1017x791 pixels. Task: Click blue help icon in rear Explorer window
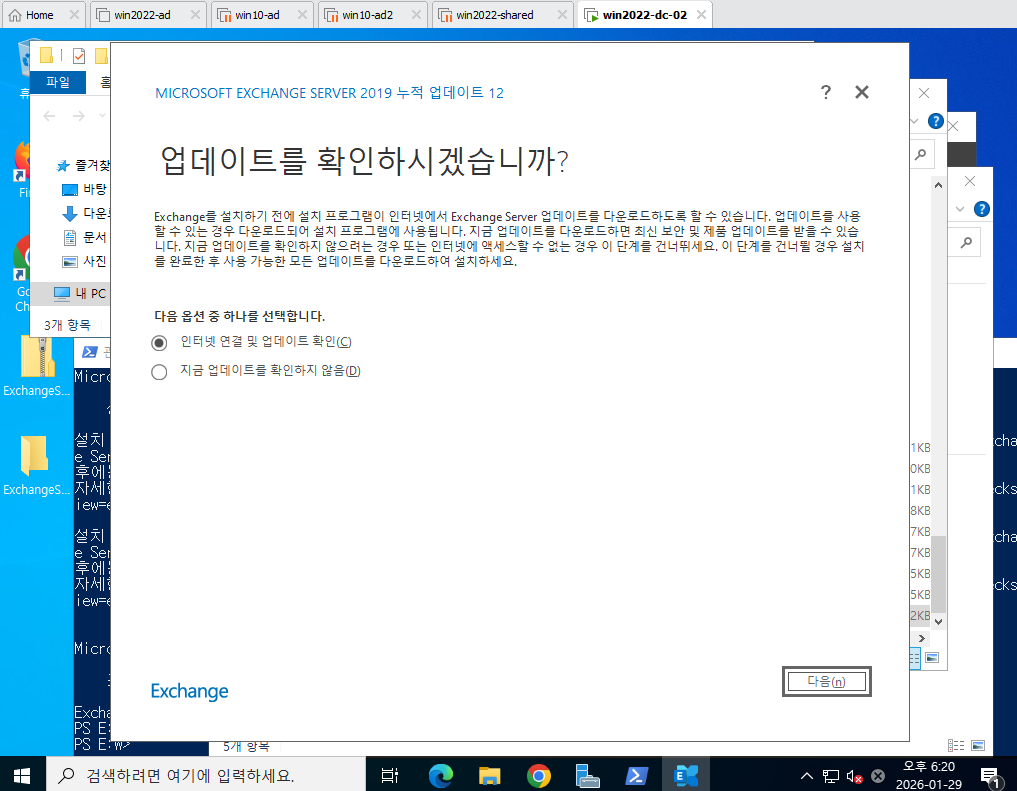coord(935,121)
